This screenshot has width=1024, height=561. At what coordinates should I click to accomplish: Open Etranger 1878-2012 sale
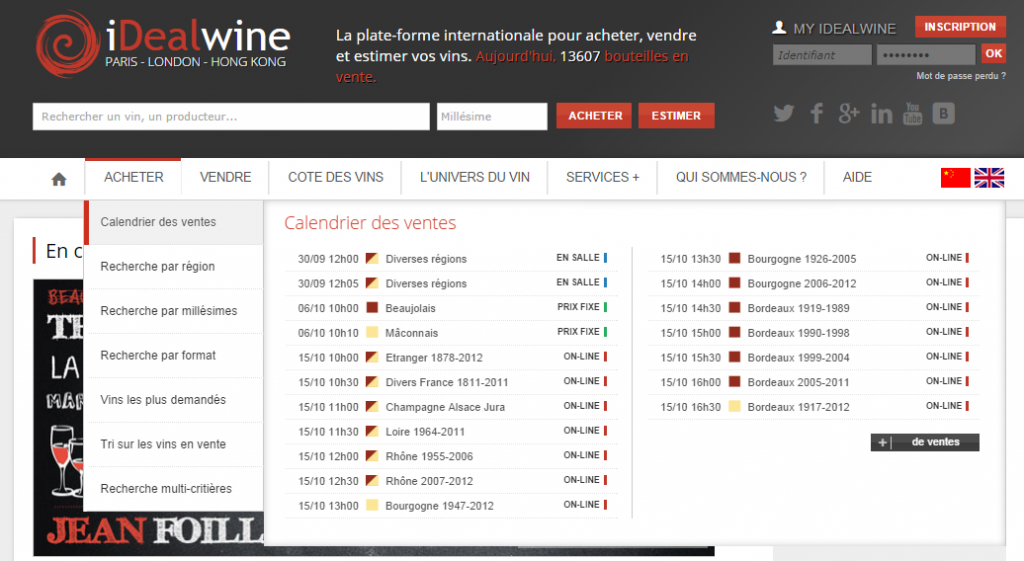point(452,357)
